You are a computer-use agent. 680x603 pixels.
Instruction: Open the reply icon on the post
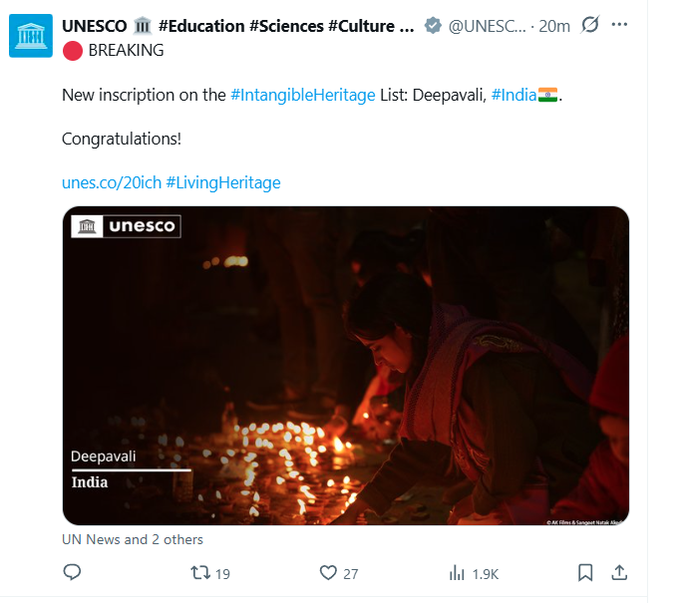pyautogui.click(x=72, y=573)
